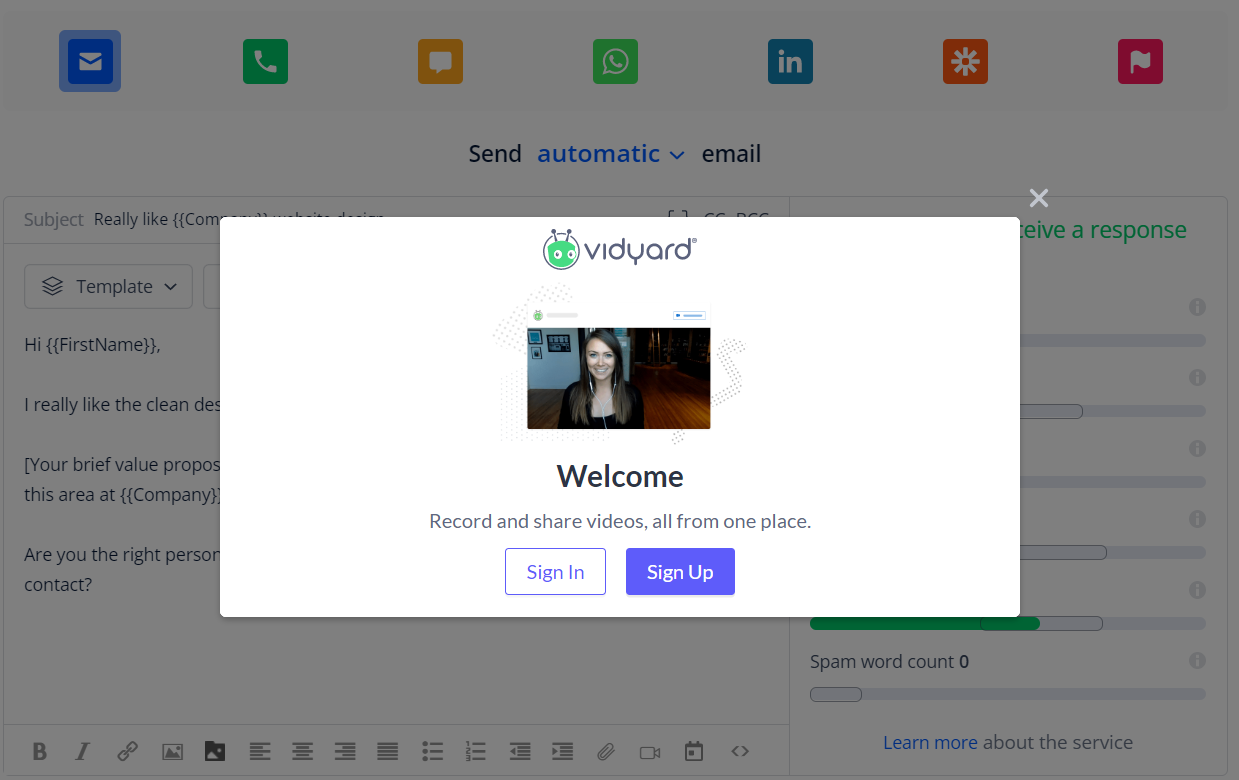Select the Zapier asterisk step icon
The image size is (1239, 780).
(965, 61)
